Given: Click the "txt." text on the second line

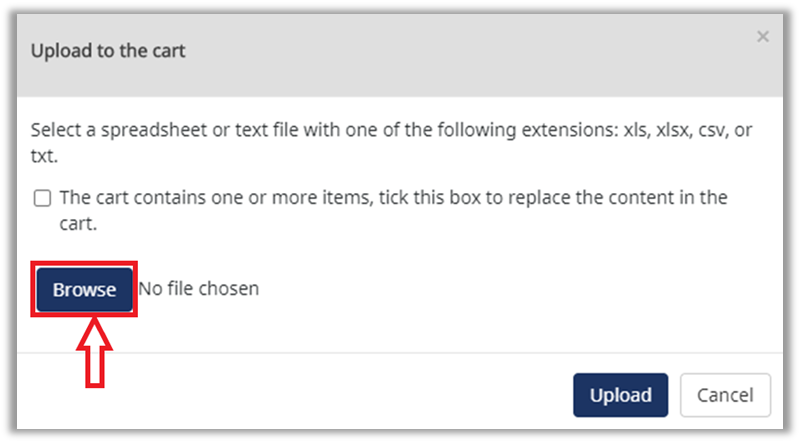Looking at the screenshot, I should pos(45,157).
